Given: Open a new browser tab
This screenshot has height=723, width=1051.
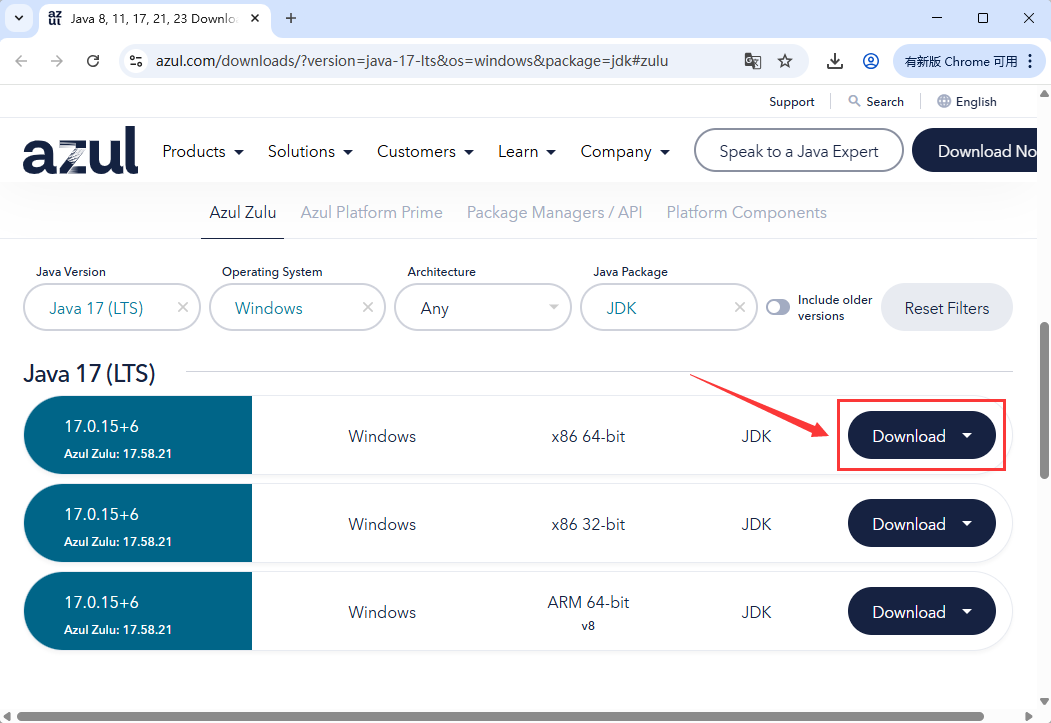Looking at the screenshot, I should pos(290,18).
